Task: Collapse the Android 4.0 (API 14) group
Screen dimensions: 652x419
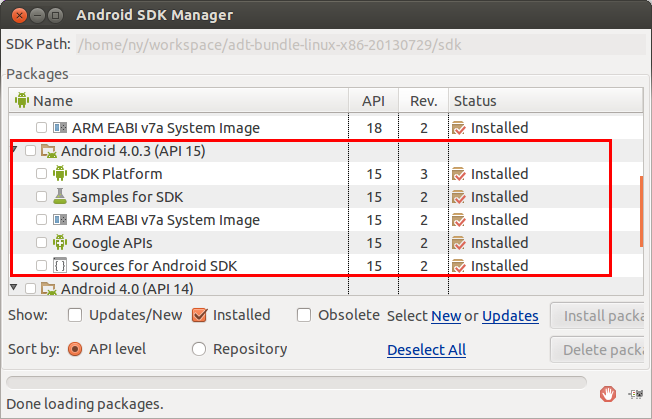Action: tap(14, 288)
